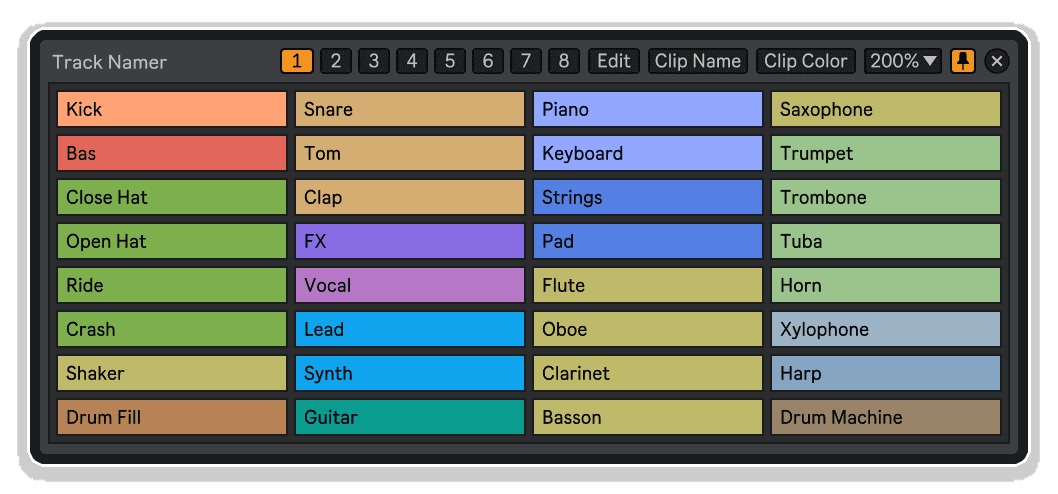Screen dimensions: 1058x494
Task: Select the Basson name button
Action: tap(648, 417)
